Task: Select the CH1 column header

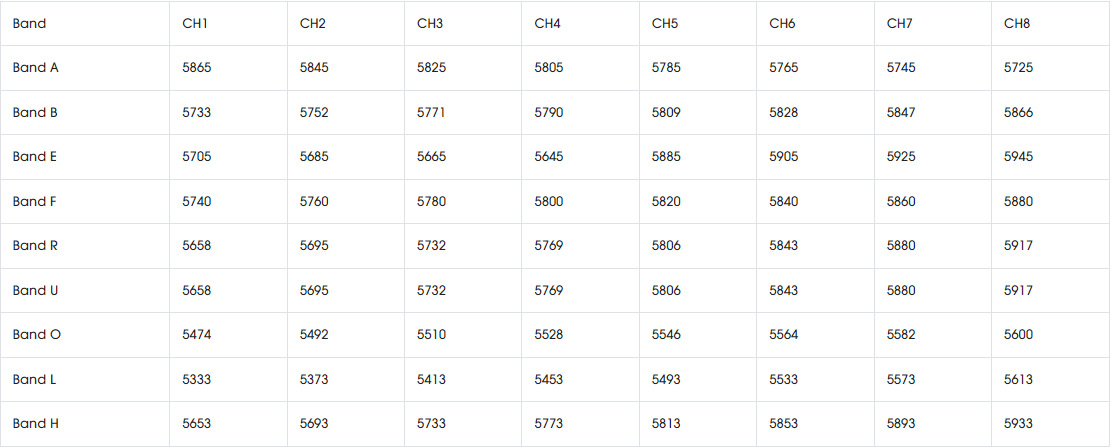Action: (x=194, y=23)
